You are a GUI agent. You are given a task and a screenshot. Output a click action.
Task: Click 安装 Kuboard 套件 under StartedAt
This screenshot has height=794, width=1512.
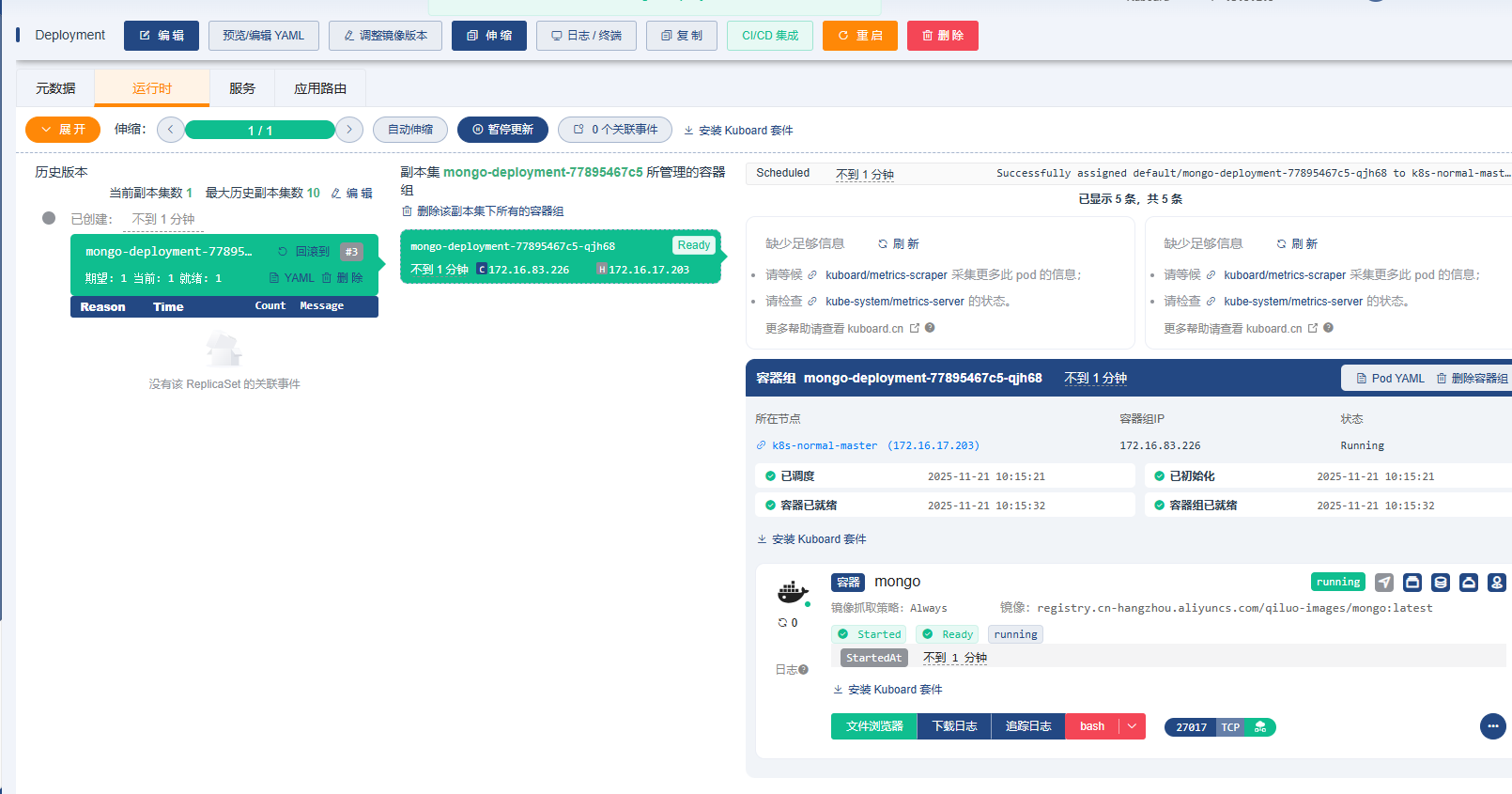pos(887,690)
